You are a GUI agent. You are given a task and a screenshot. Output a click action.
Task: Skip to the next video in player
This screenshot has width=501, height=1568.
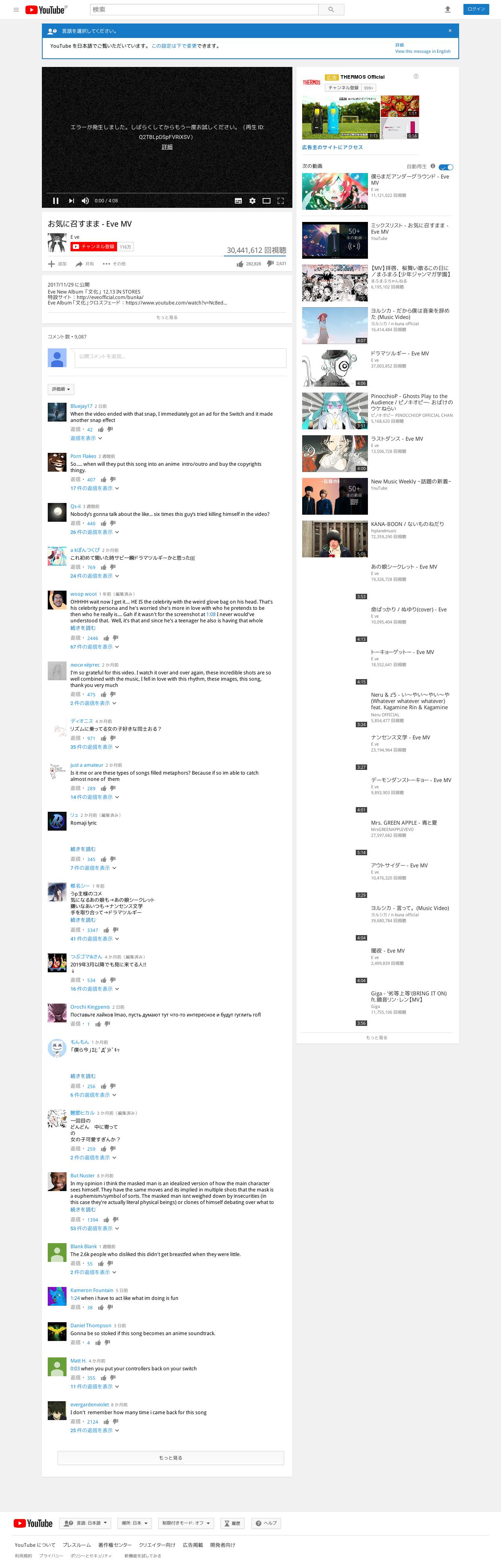71,201
